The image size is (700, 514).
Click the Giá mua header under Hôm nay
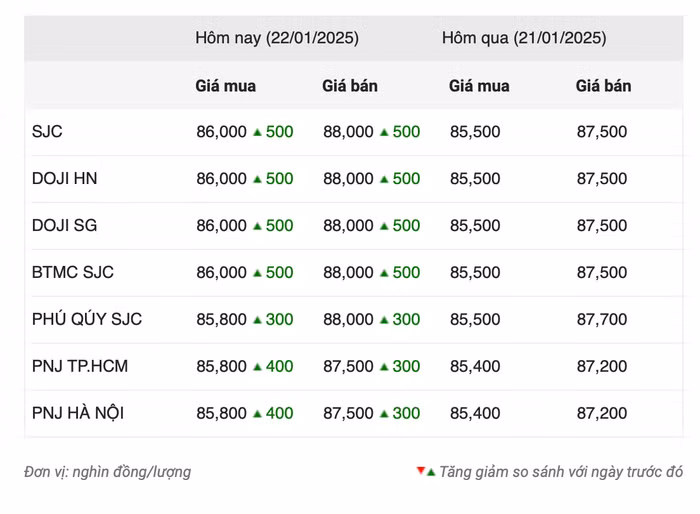click(x=225, y=86)
